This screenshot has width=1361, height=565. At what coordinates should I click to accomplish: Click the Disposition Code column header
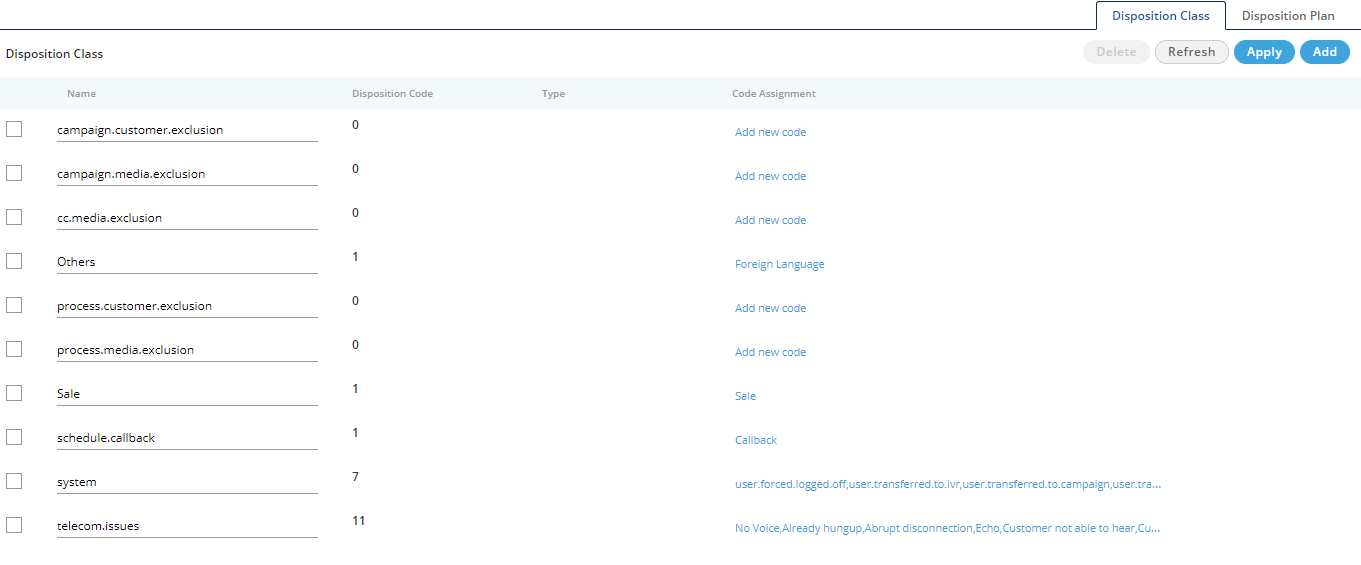392,94
